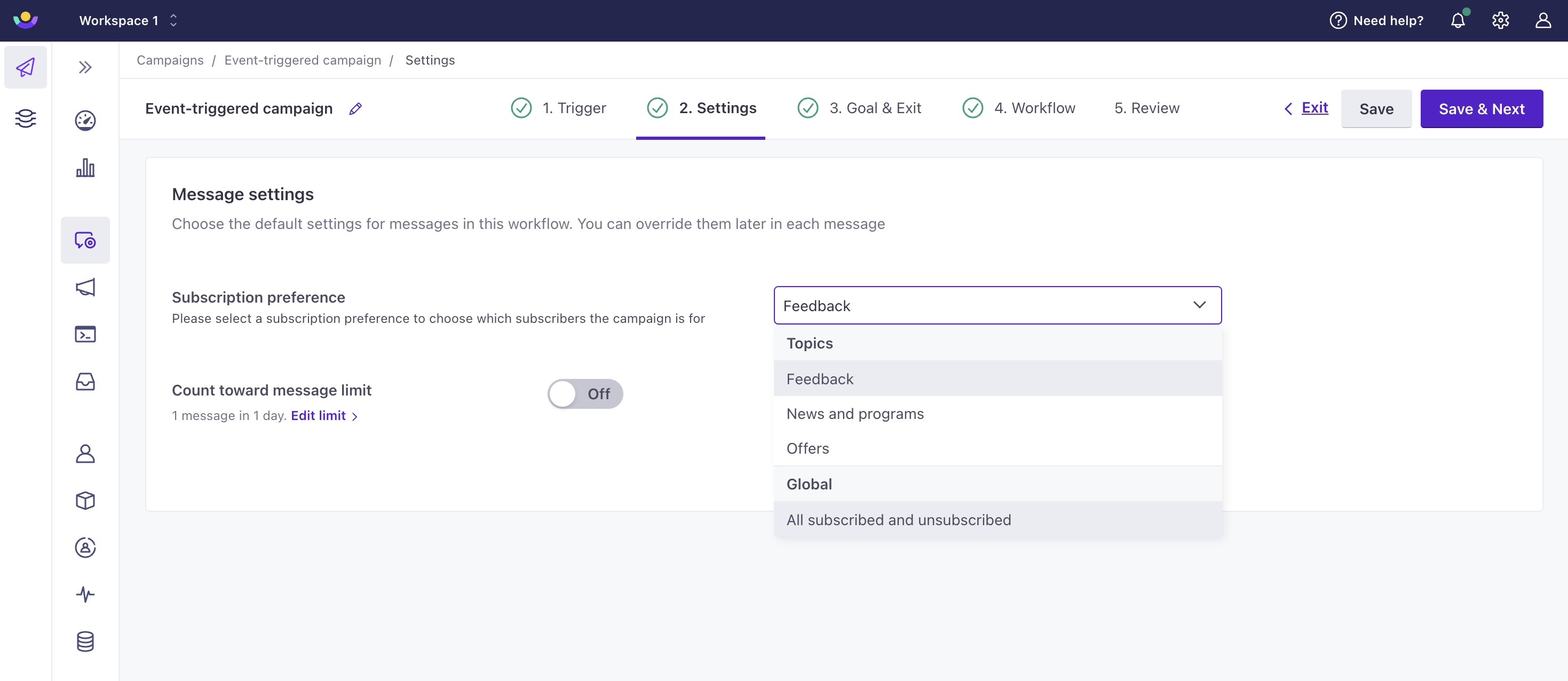Click the Announcements icon in sidebar
The height and width of the screenshot is (681, 1568).
tap(85, 287)
